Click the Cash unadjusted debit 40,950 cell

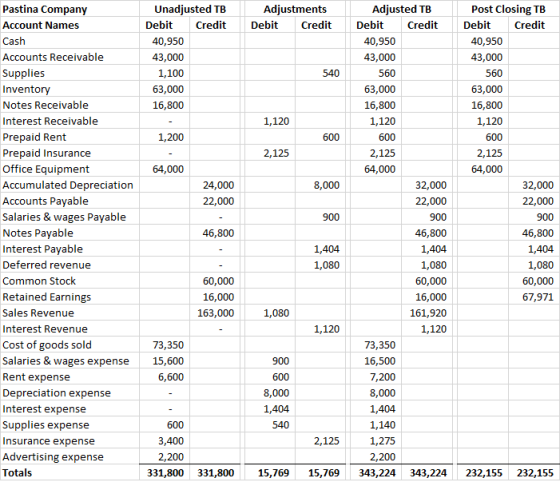pos(164,41)
